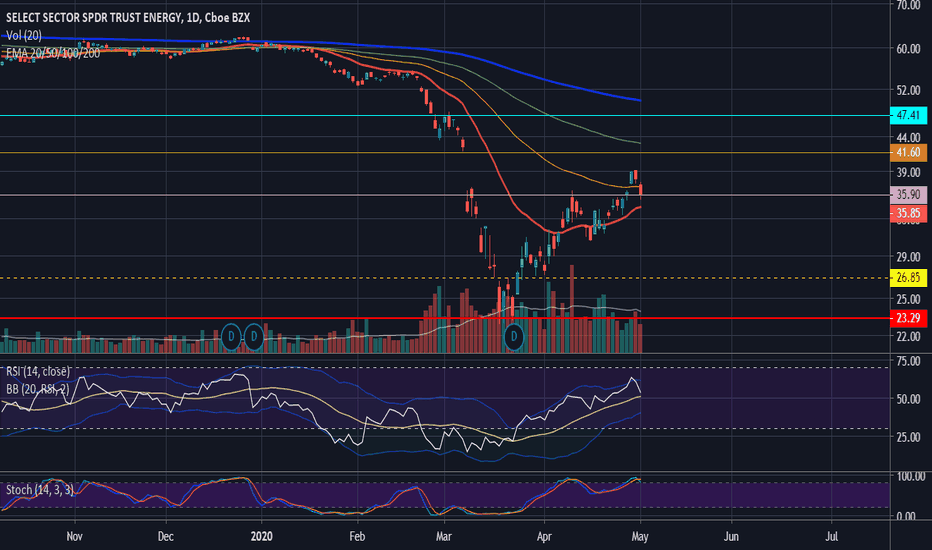This screenshot has width=932, height=550.
Task: Click the Apr label on the time axis
Action: click(544, 536)
